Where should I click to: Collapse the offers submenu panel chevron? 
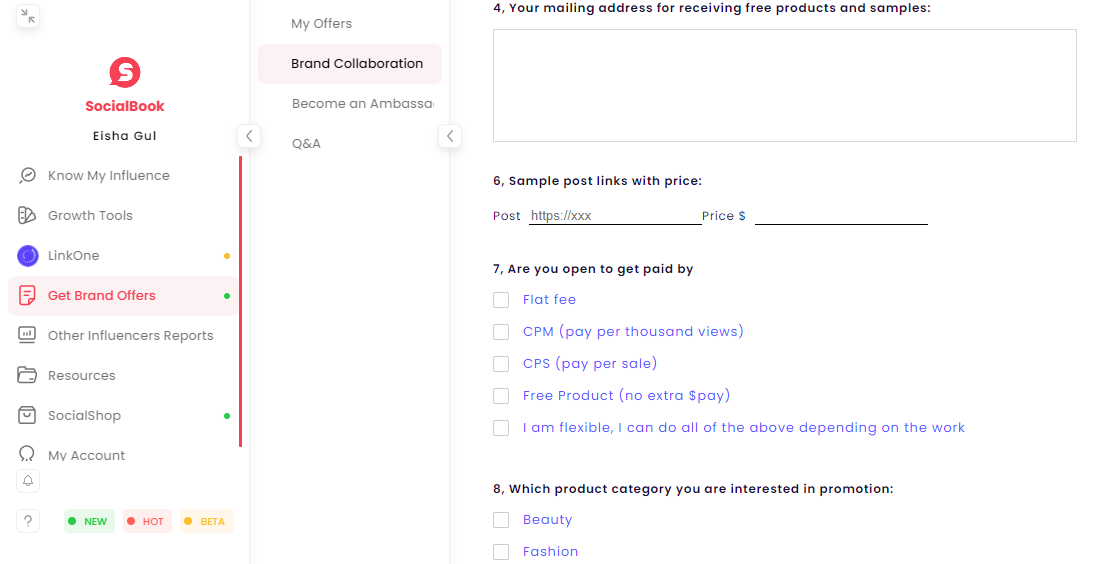pos(450,136)
